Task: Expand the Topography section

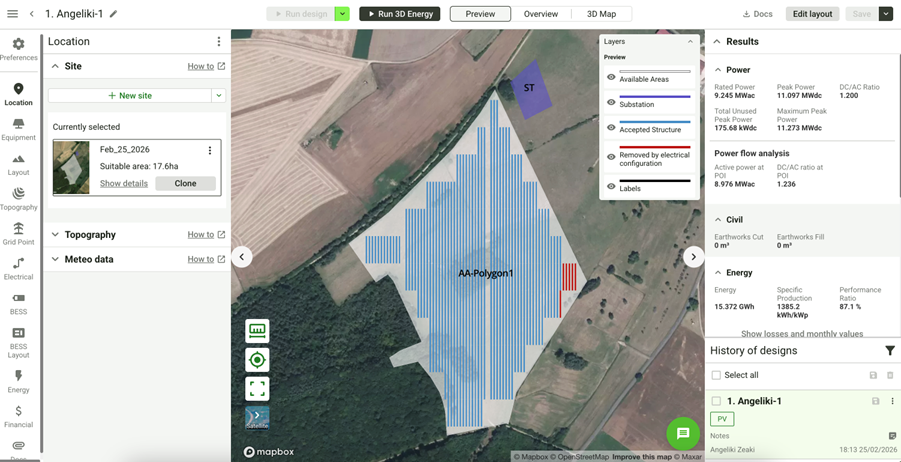Action: pos(55,235)
